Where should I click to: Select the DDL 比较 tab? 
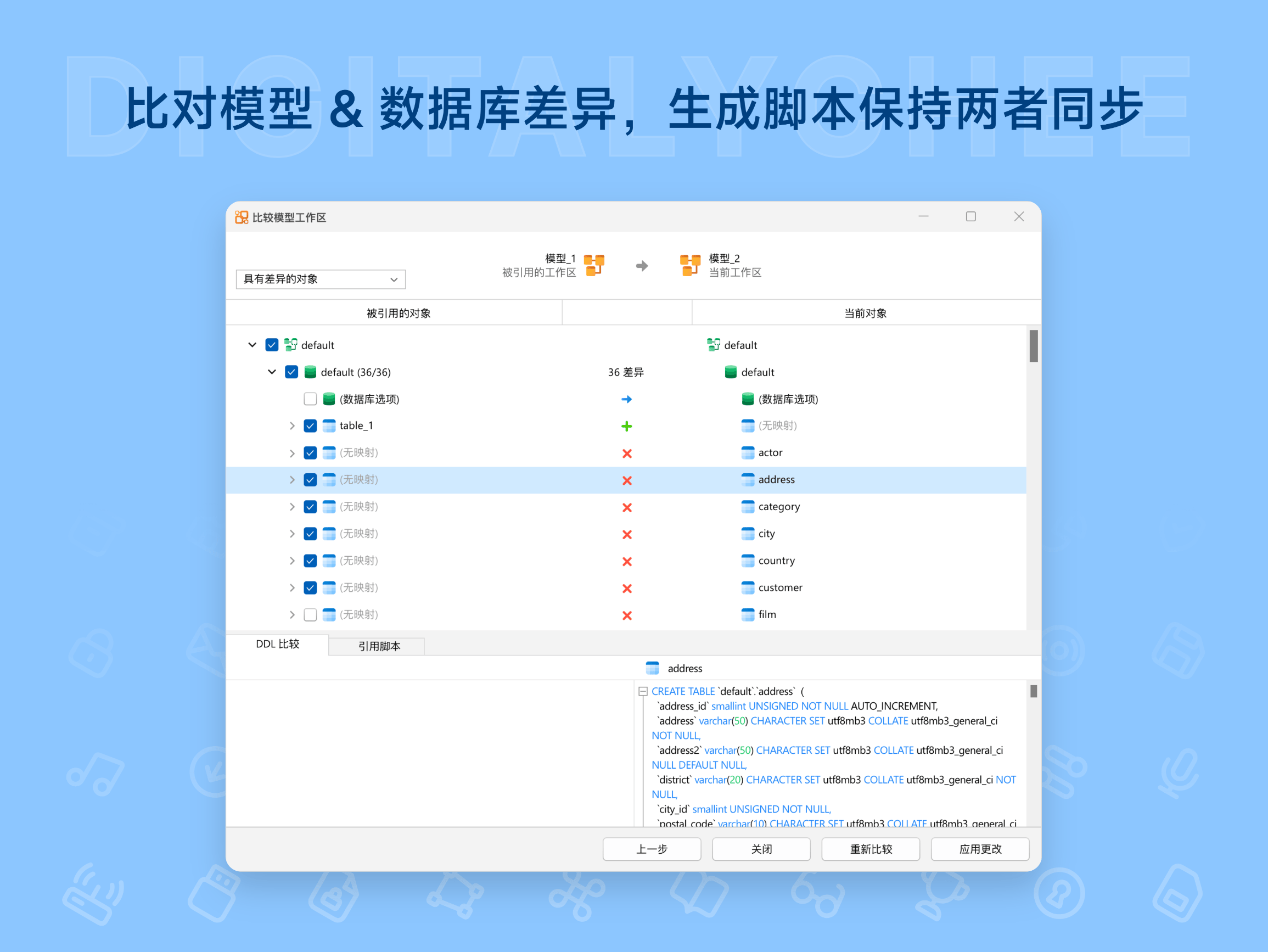pos(277,644)
